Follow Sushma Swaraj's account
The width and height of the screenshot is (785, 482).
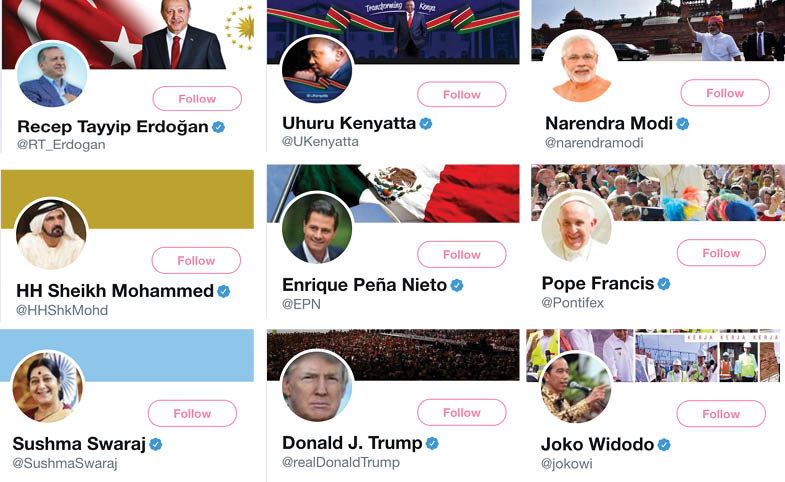tap(192, 413)
